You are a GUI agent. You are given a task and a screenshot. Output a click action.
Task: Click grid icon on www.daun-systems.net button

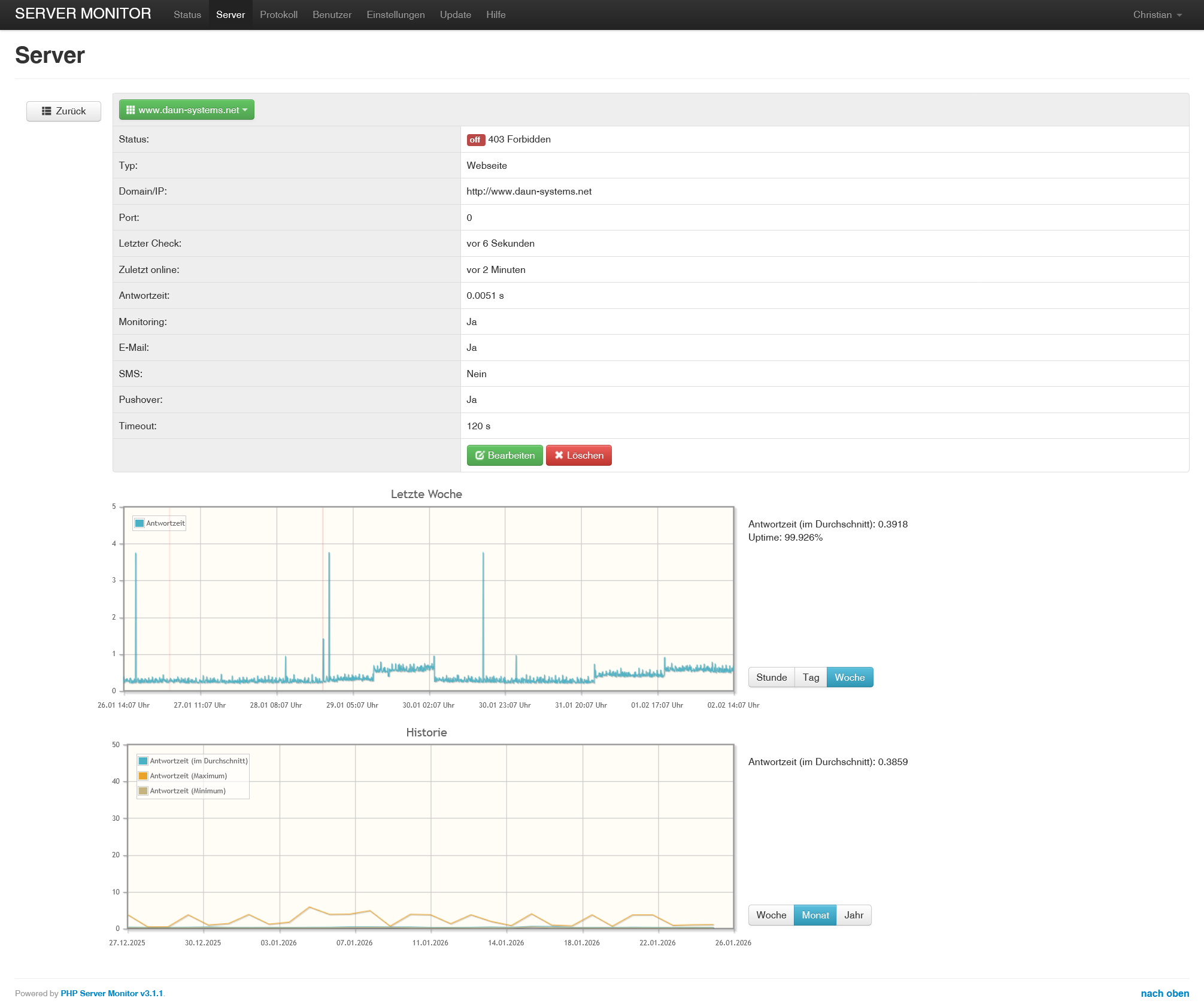pyautogui.click(x=131, y=110)
